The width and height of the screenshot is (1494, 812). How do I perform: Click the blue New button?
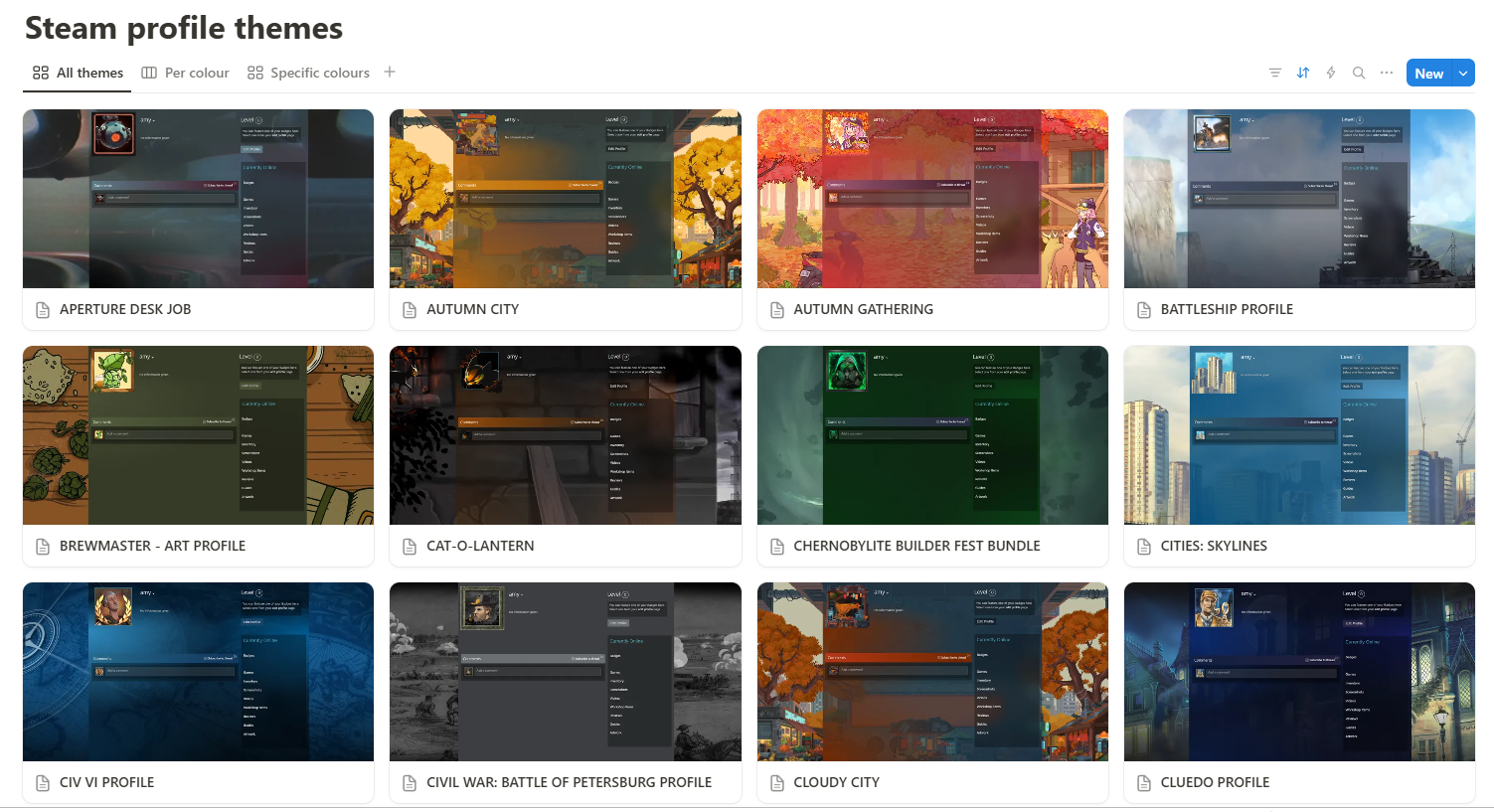tap(1429, 73)
